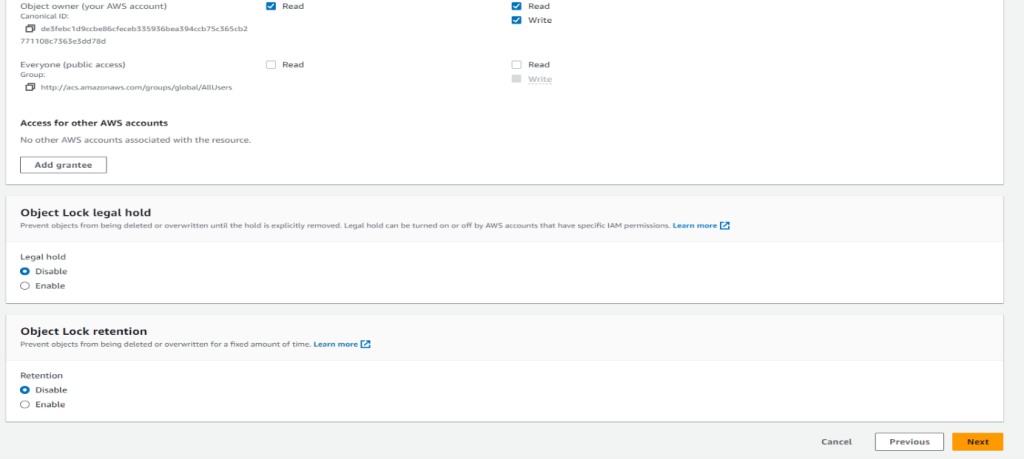
Task: Copy the Object owner canonical ID
Action: (30, 29)
